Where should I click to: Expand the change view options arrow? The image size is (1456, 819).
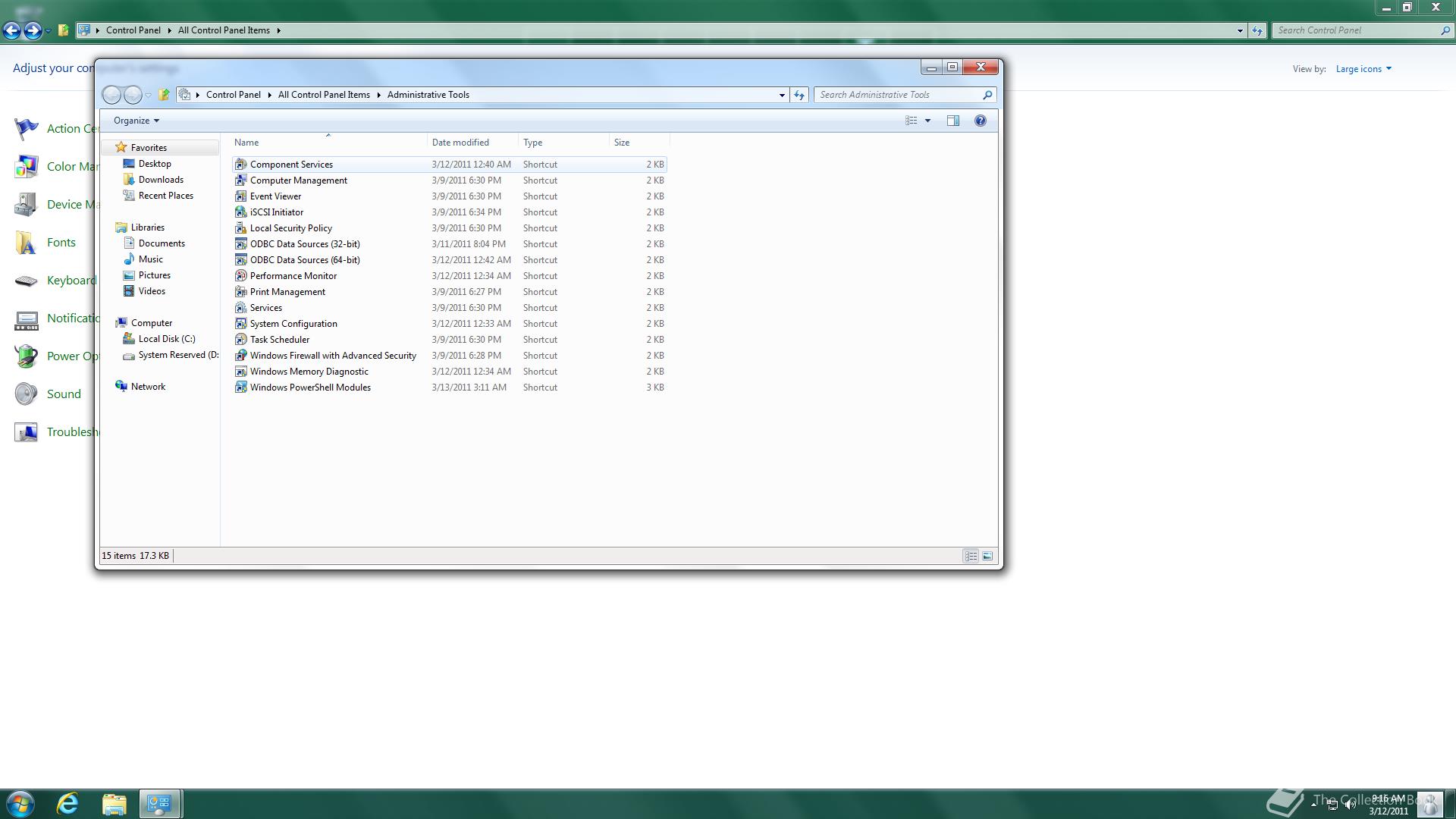tap(927, 121)
